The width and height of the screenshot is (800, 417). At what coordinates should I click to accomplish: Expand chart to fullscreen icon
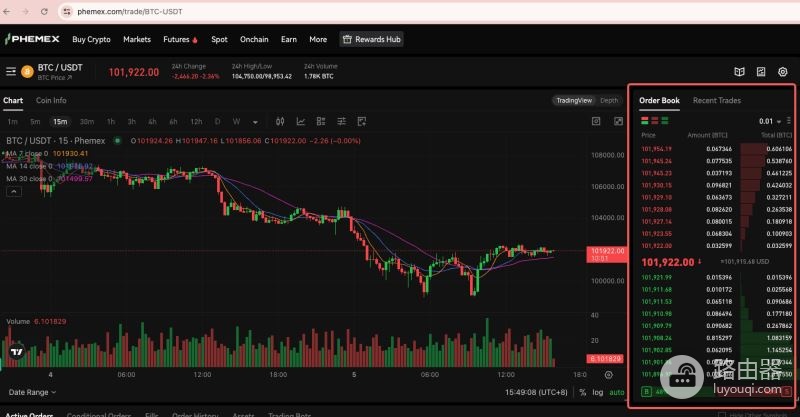pyautogui.click(x=618, y=121)
